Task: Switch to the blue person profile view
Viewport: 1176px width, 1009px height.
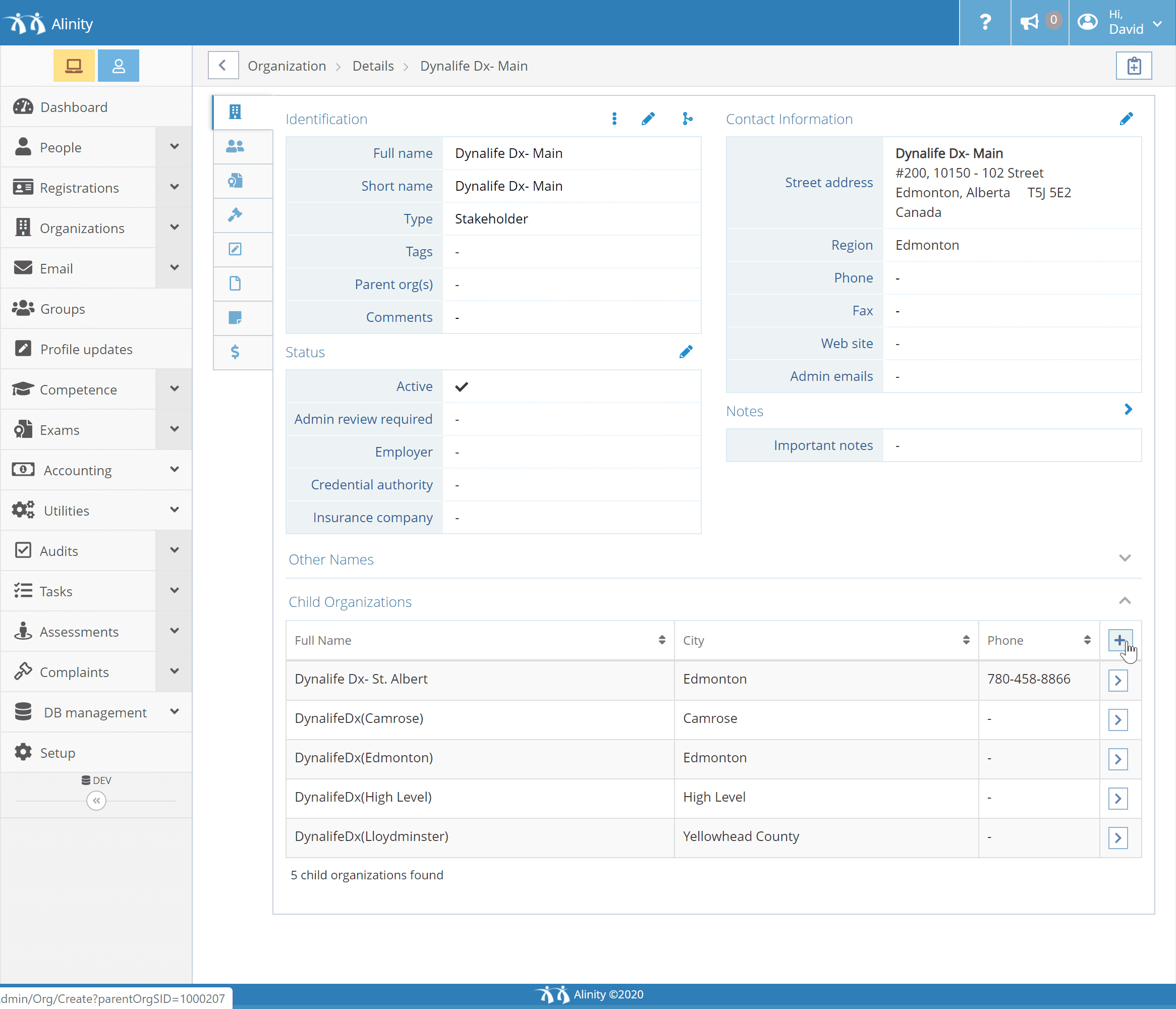Action: pyautogui.click(x=118, y=66)
